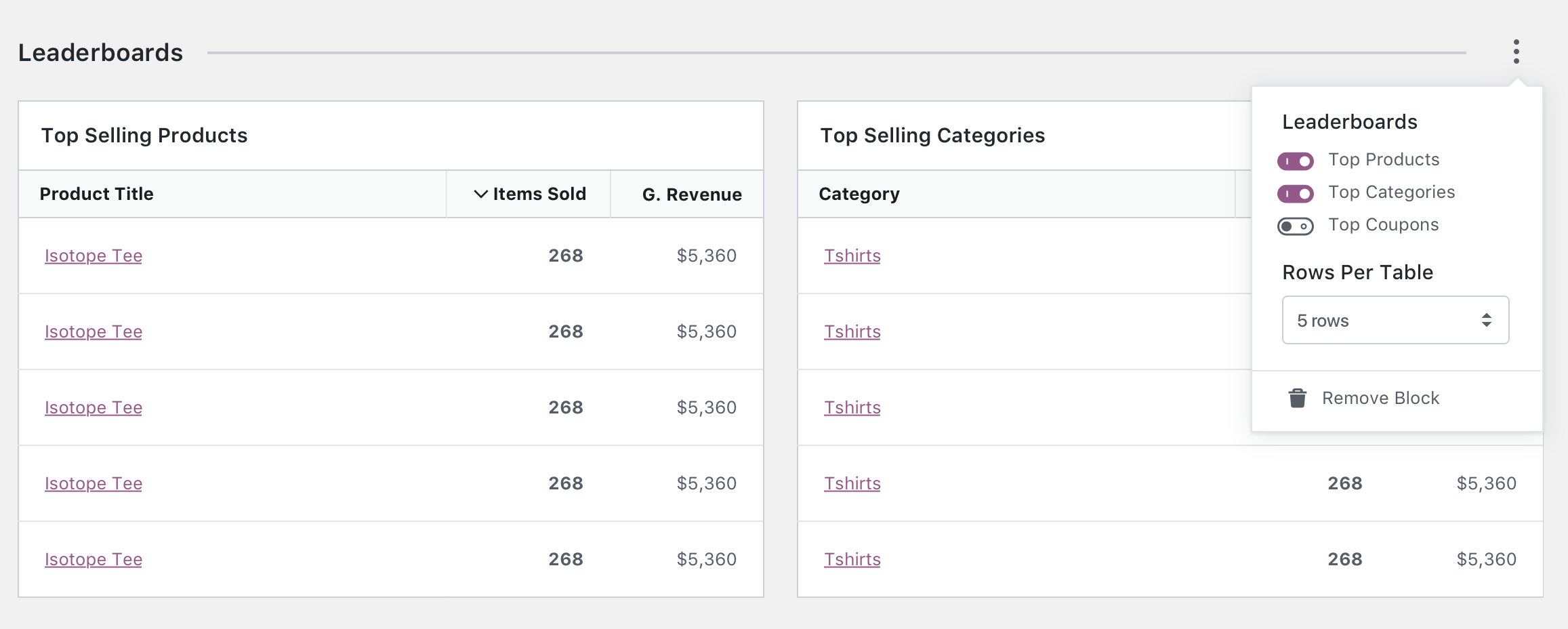
Task: Click the Category column header
Action: pyautogui.click(x=859, y=193)
